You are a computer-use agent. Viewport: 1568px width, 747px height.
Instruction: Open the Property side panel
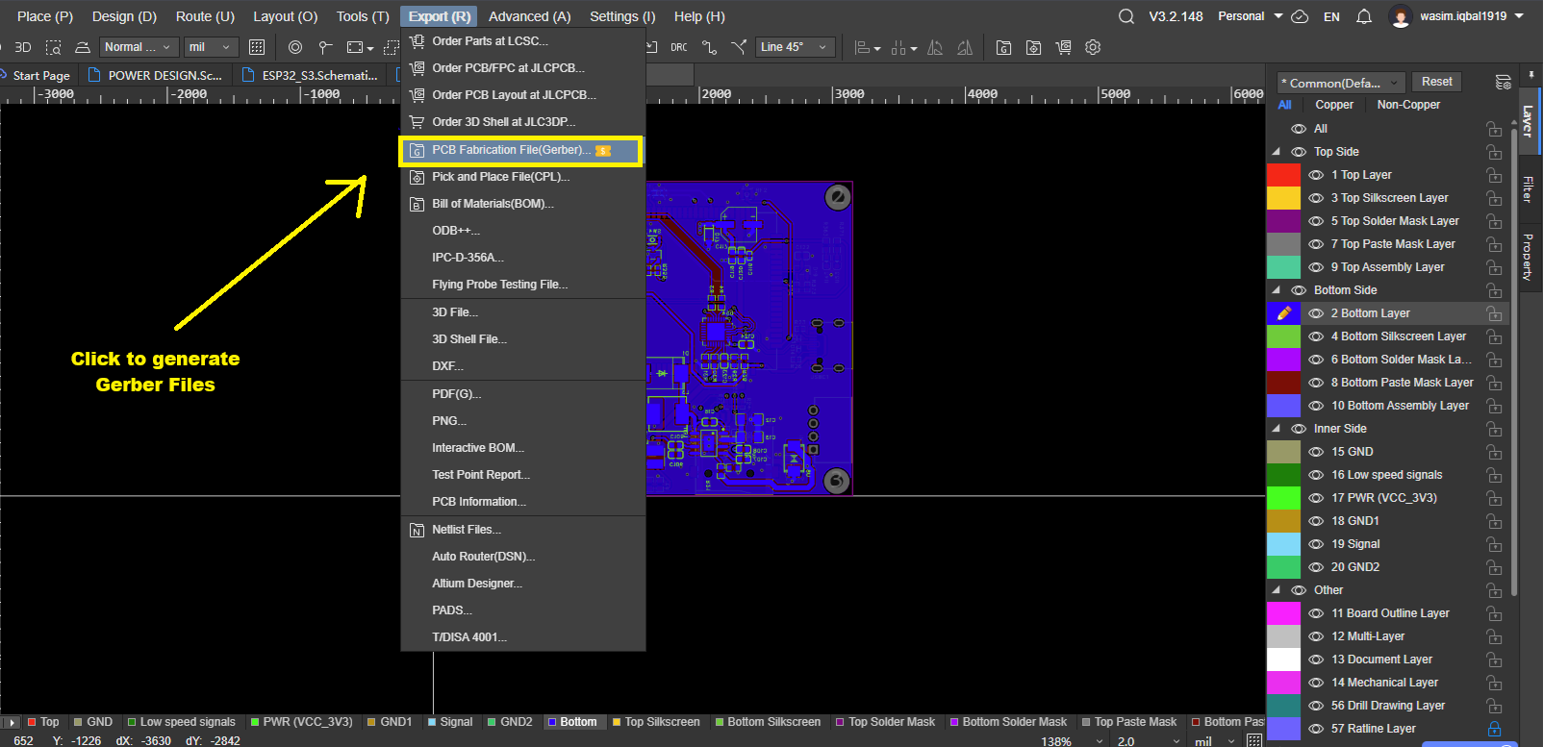1528,256
